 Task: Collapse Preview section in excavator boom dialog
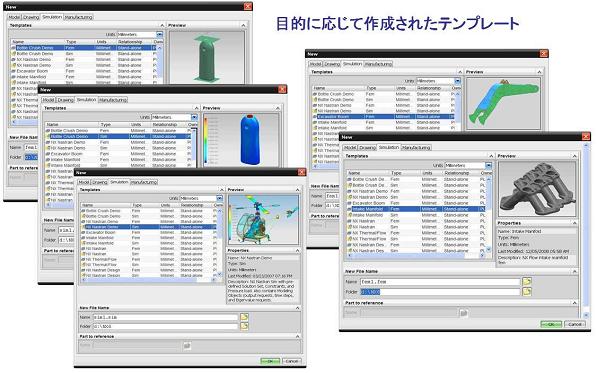coord(539,72)
